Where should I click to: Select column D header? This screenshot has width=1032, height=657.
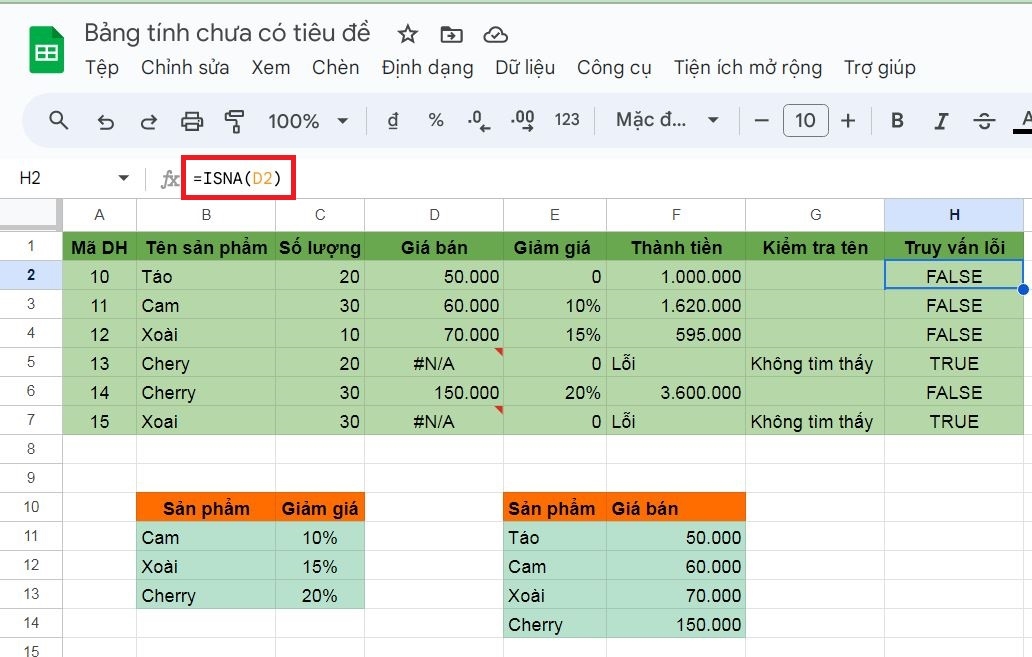(x=434, y=215)
